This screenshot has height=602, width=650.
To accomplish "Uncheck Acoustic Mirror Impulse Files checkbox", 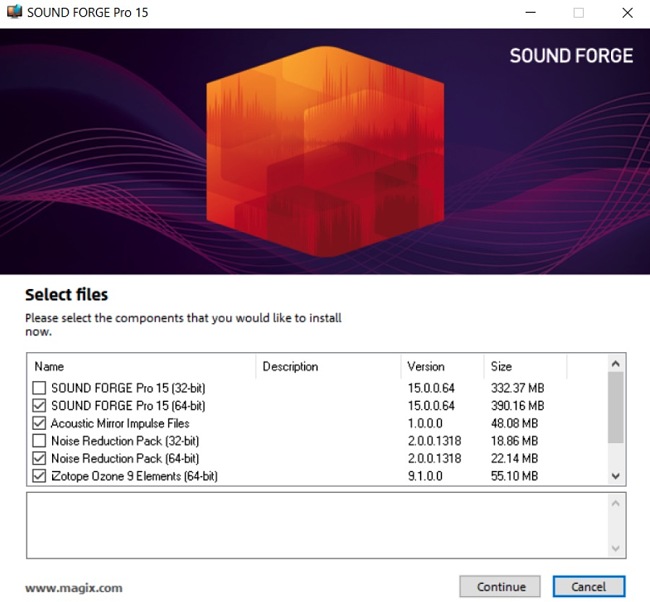I will (x=39, y=423).
